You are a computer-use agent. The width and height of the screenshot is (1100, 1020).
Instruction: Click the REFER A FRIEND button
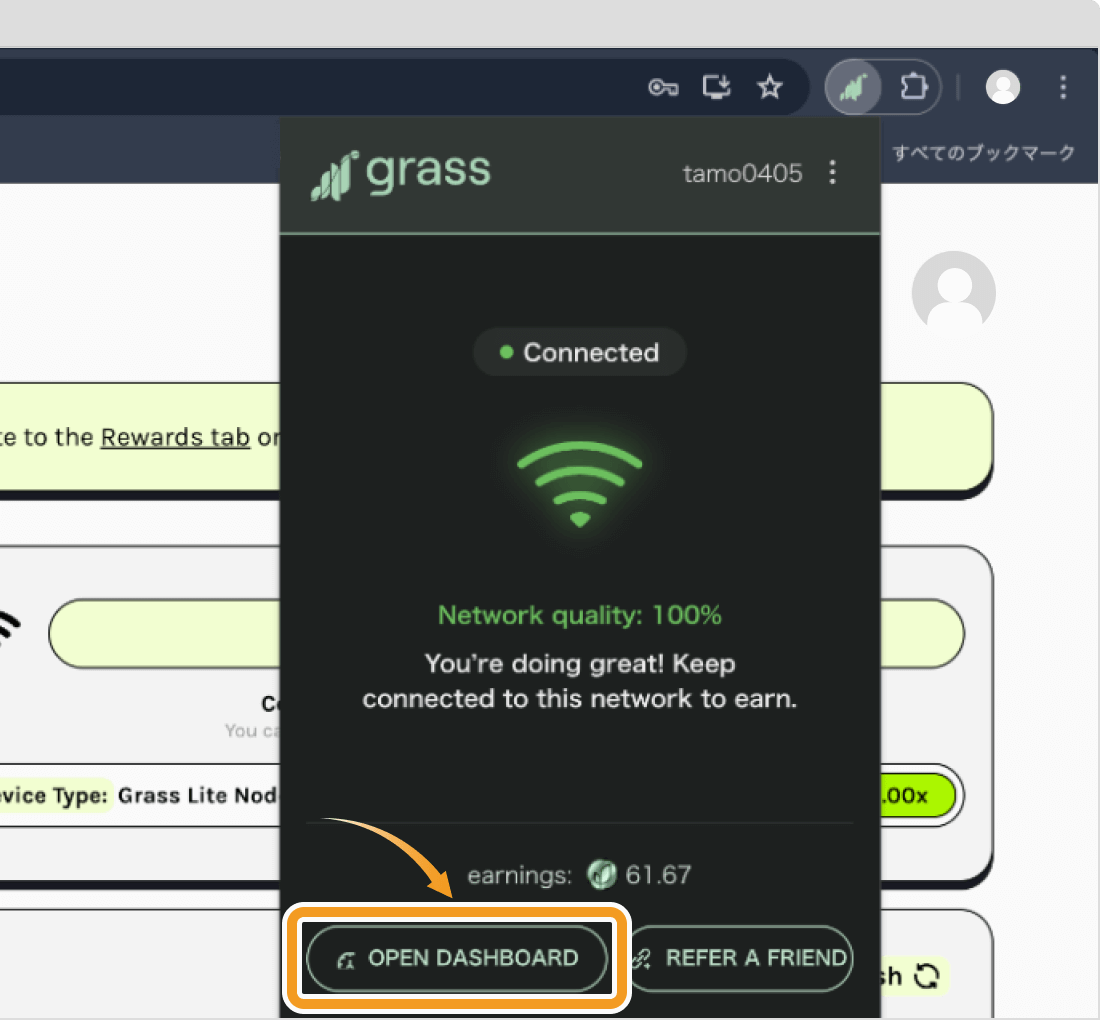tap(741, 958)
